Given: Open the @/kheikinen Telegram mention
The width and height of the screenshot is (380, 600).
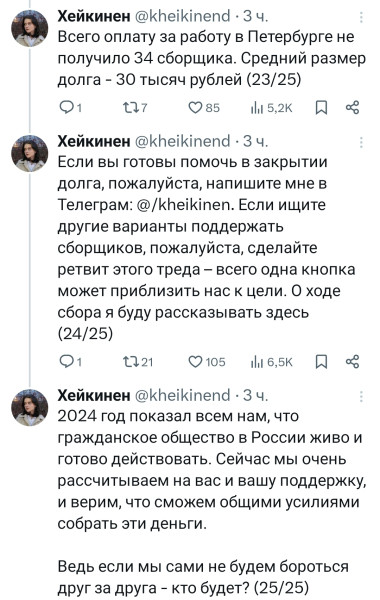Looking at the screenshot, I should [184, 205].
